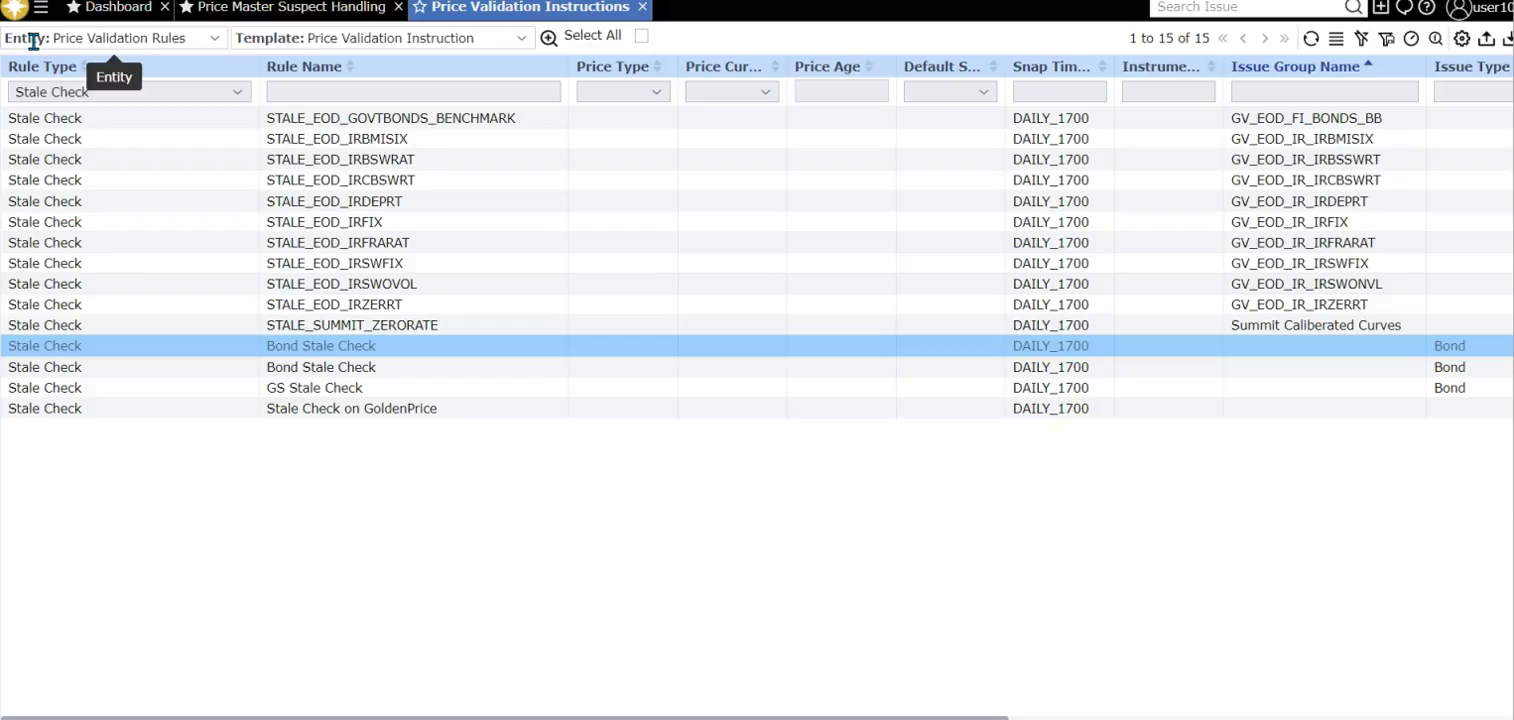Go to last page double-chevron
1514x720 pixels.
[1285, 38]
